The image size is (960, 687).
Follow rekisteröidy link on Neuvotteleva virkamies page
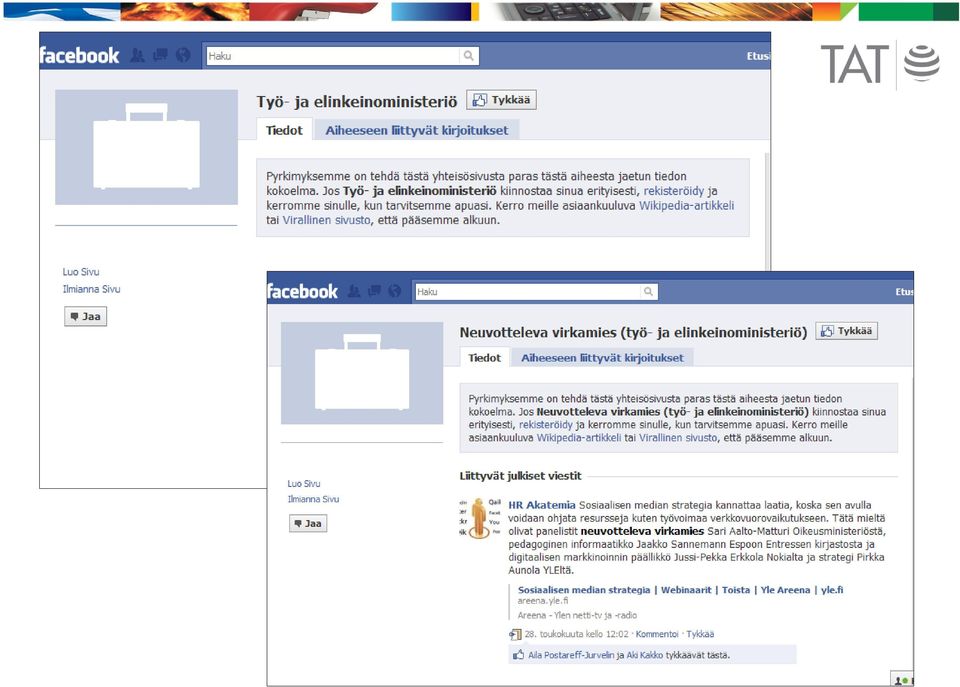click(x=546, y=425)
